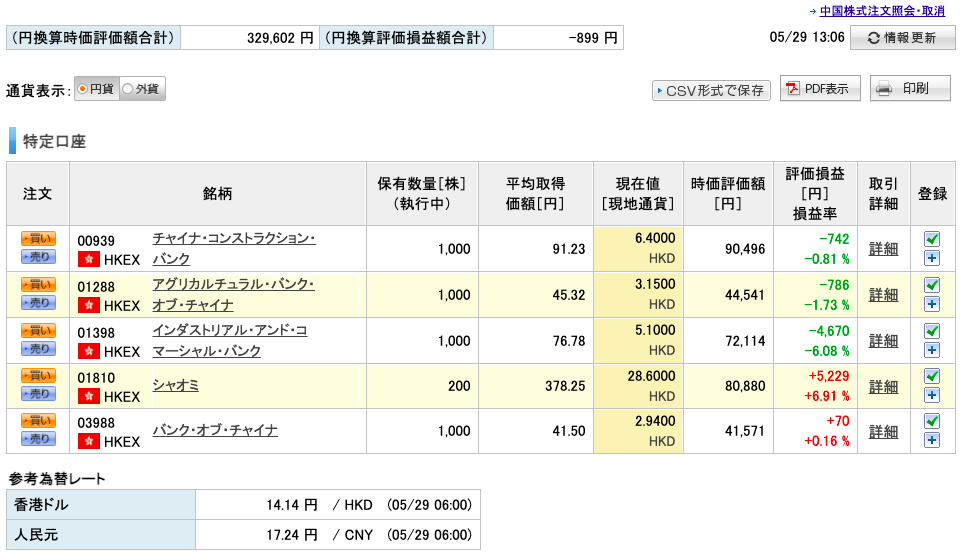Open 詳細 for stock 03988
Viewport: 960px width, 557px height.
883,432
